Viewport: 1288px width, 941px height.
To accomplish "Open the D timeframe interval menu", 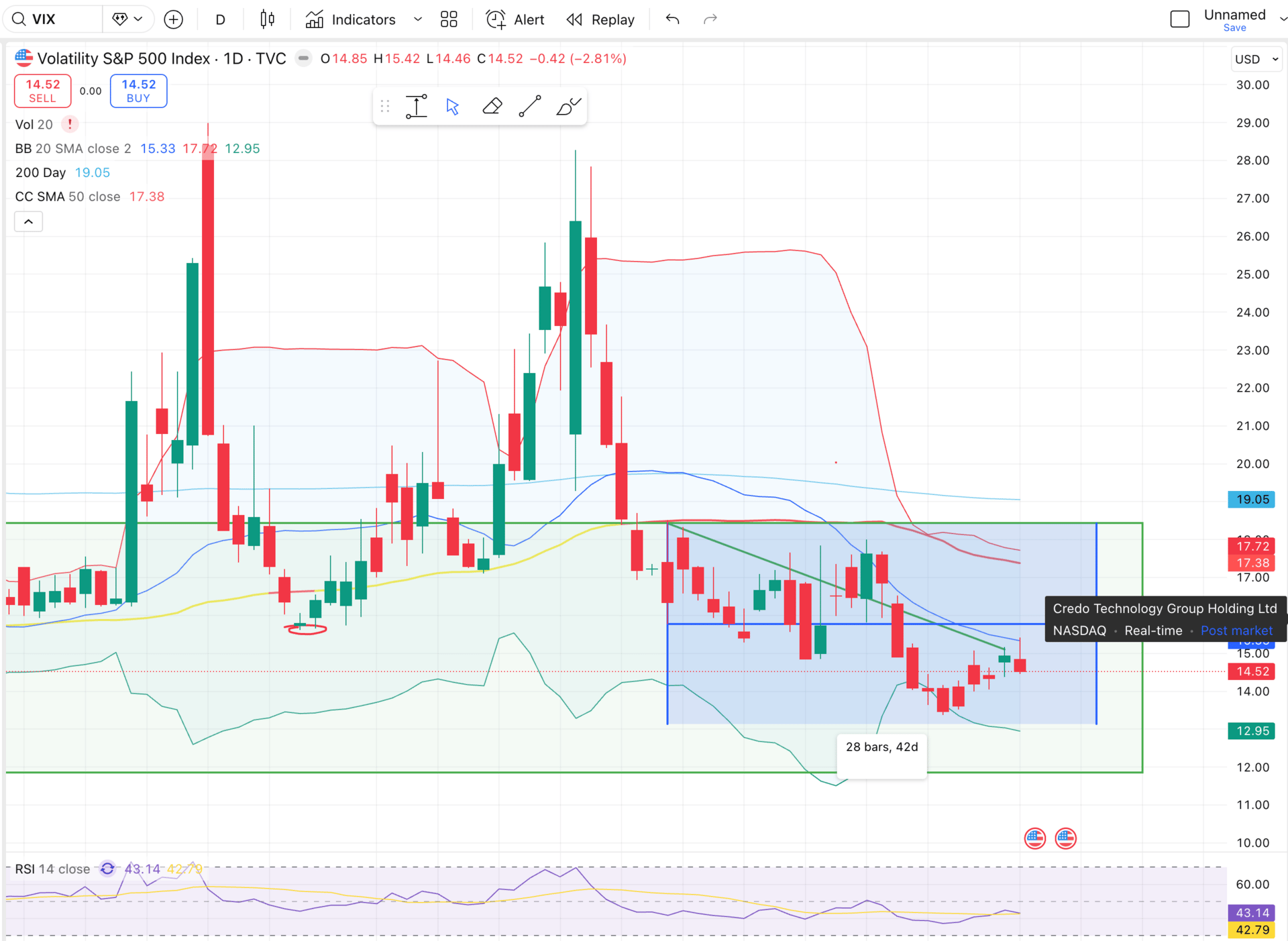I will pyautogui.click(x=220, y=19).
